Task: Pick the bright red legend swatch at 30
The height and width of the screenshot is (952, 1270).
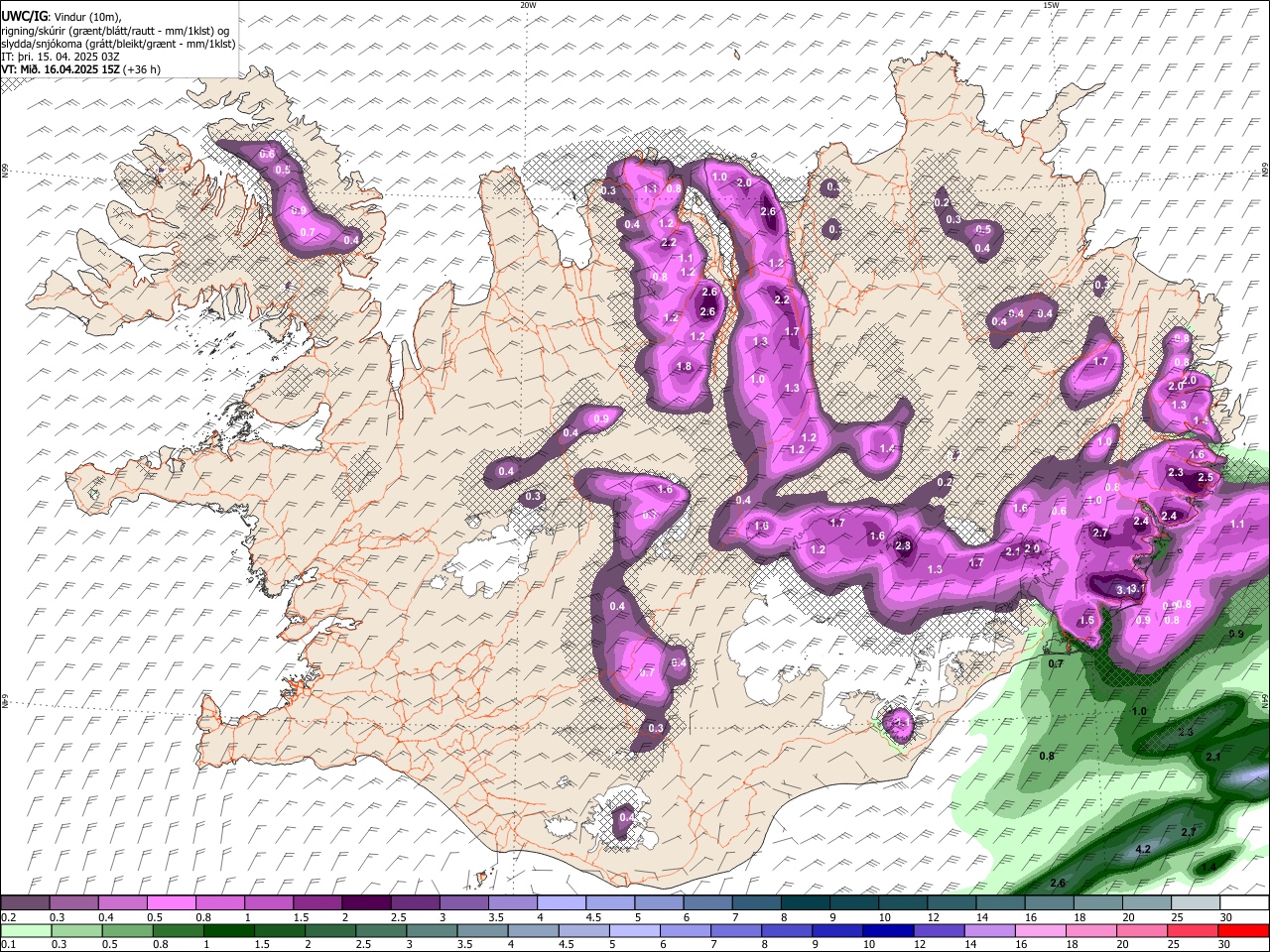Action: [1242, 930]
